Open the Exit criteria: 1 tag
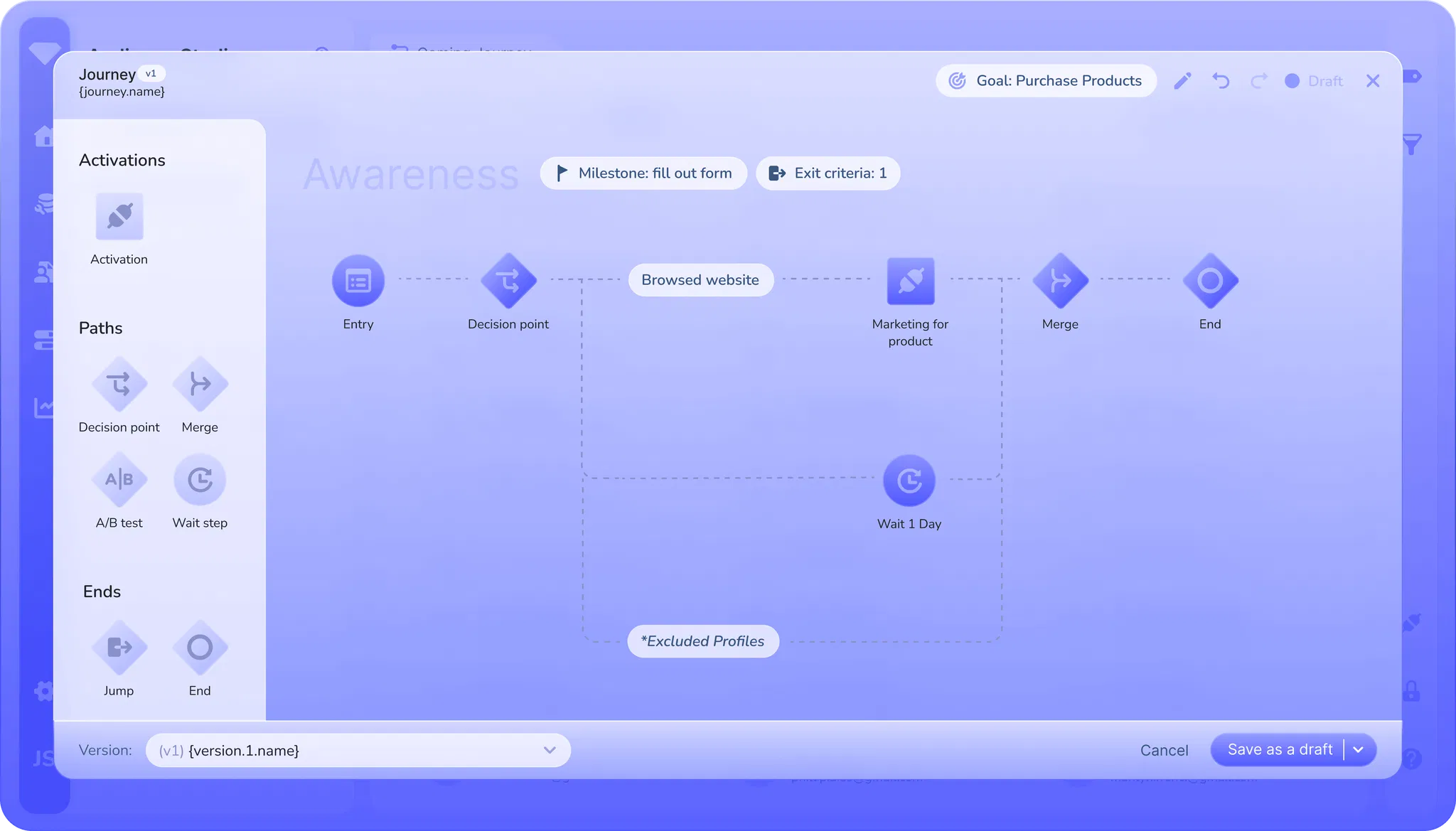 828,173
